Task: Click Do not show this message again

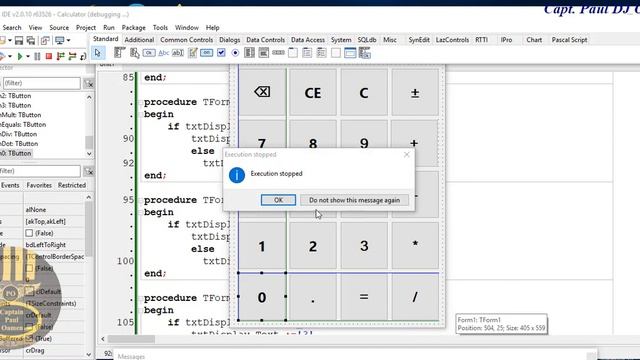Action: click(x=354, y=200)
